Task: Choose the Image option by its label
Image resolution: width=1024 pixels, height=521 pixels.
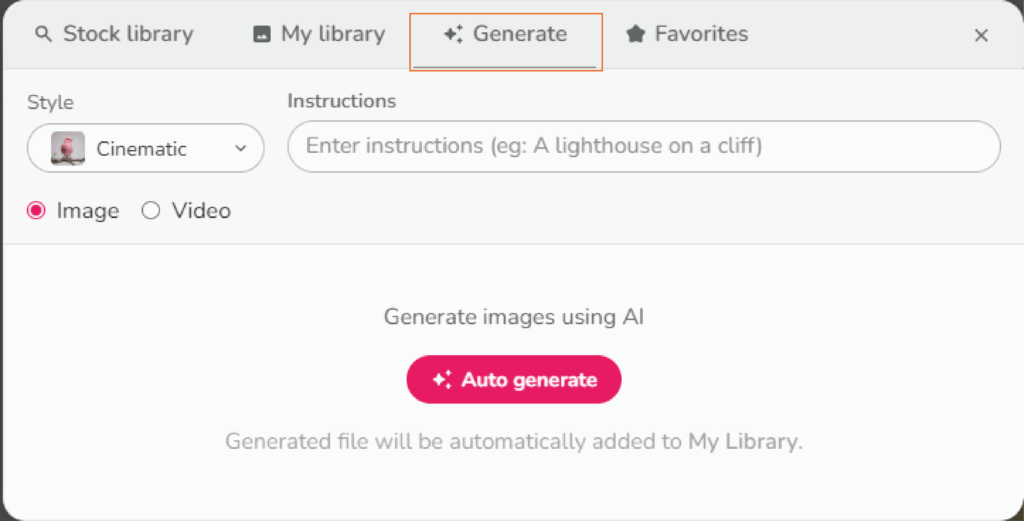Action: coord(88,211)
